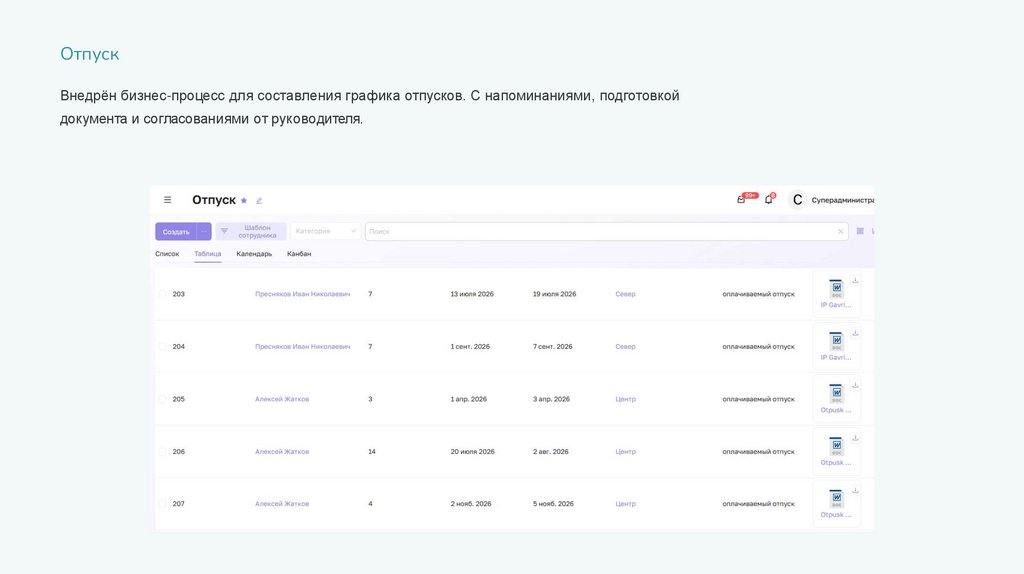Image resolution: width=1024 pixels, height=574 pixels.
Task: Clear the search field with the X icon
Action: coord(840,232)
